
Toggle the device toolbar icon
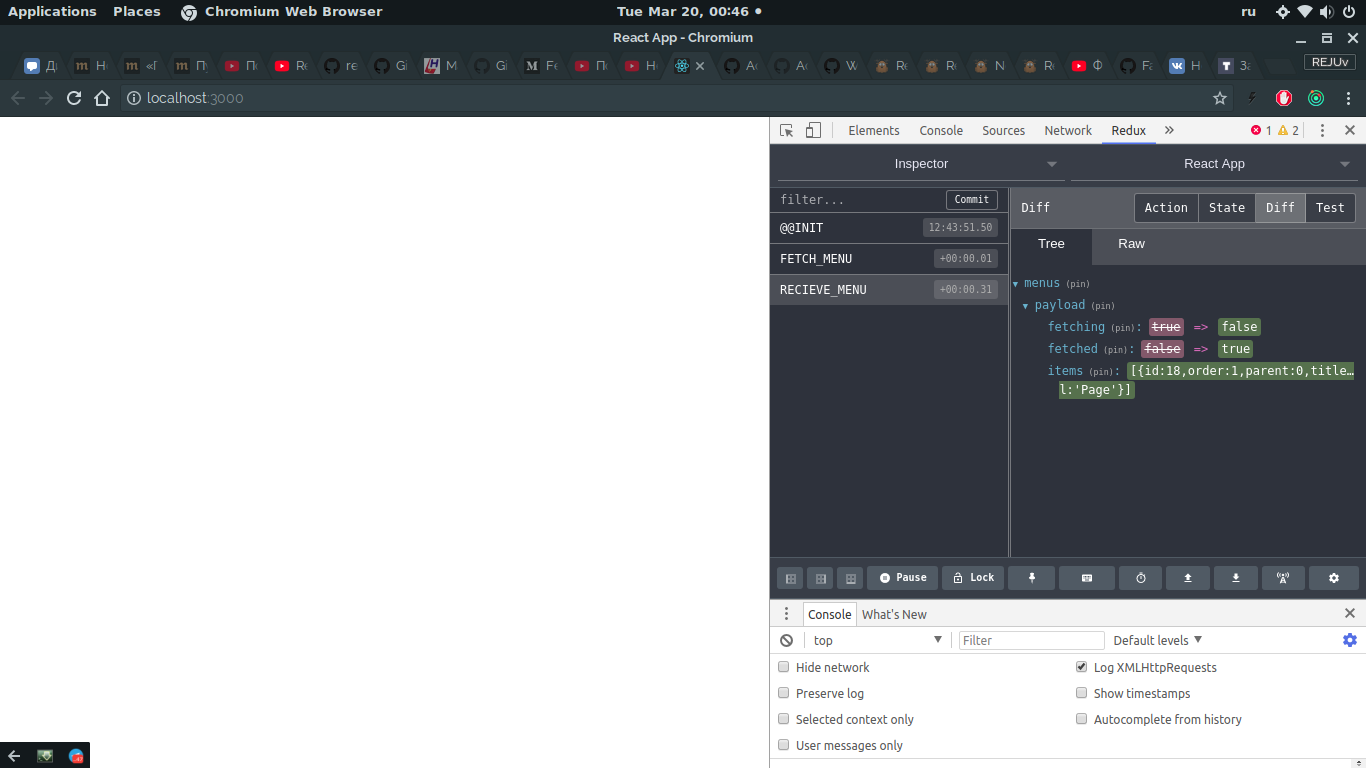(814, 130)
